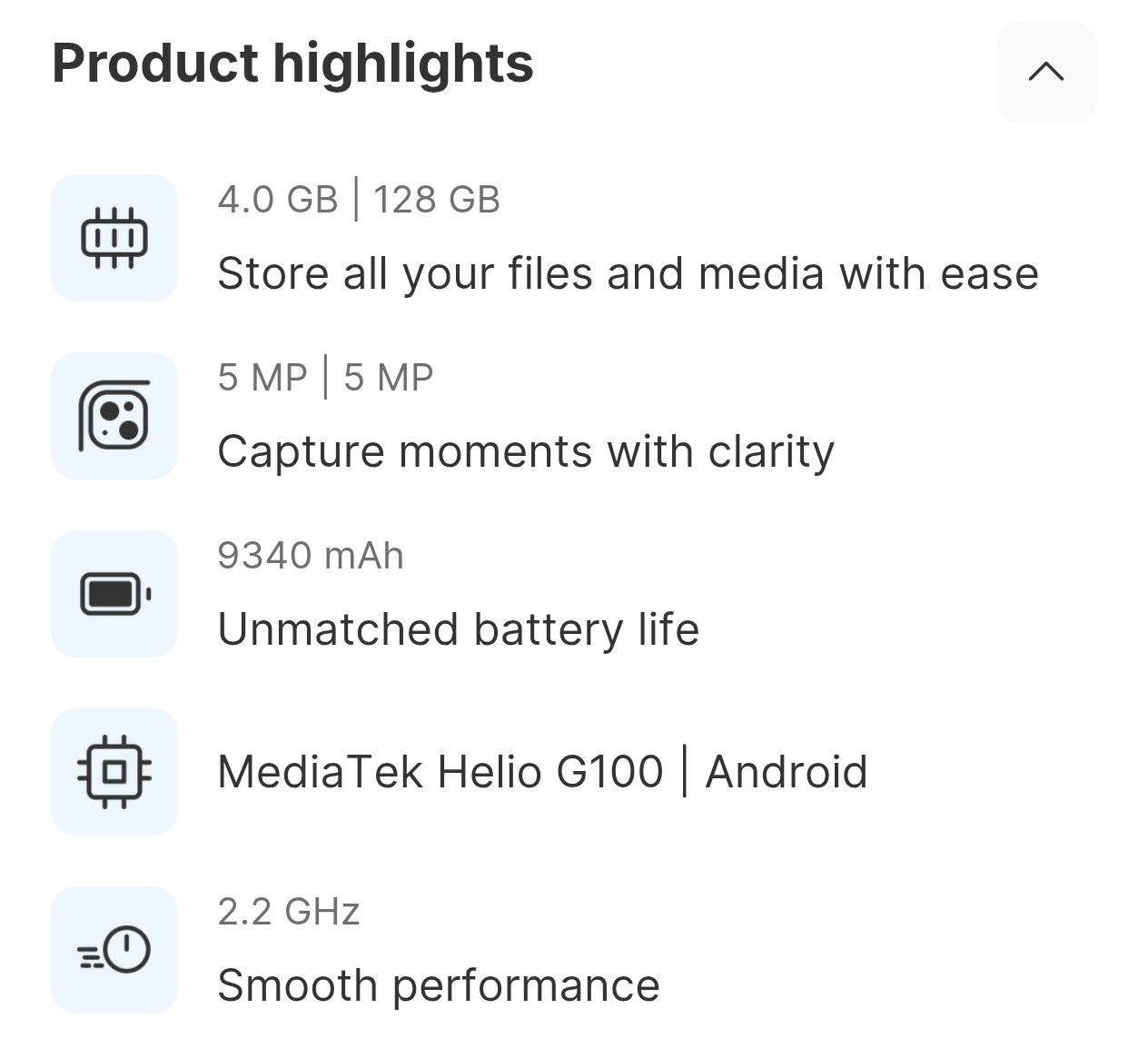The width and height of the screenshot is (1148, 1058).
Task: Click the word highlights in the heading
Action: coord(403,63)
